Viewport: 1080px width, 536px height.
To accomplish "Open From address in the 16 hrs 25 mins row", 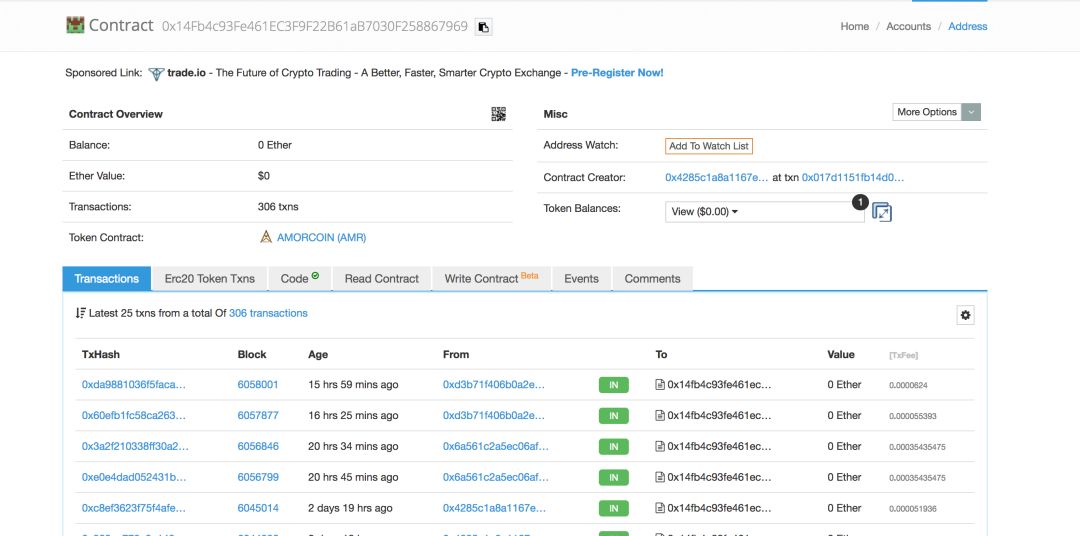I will [494, 415].
